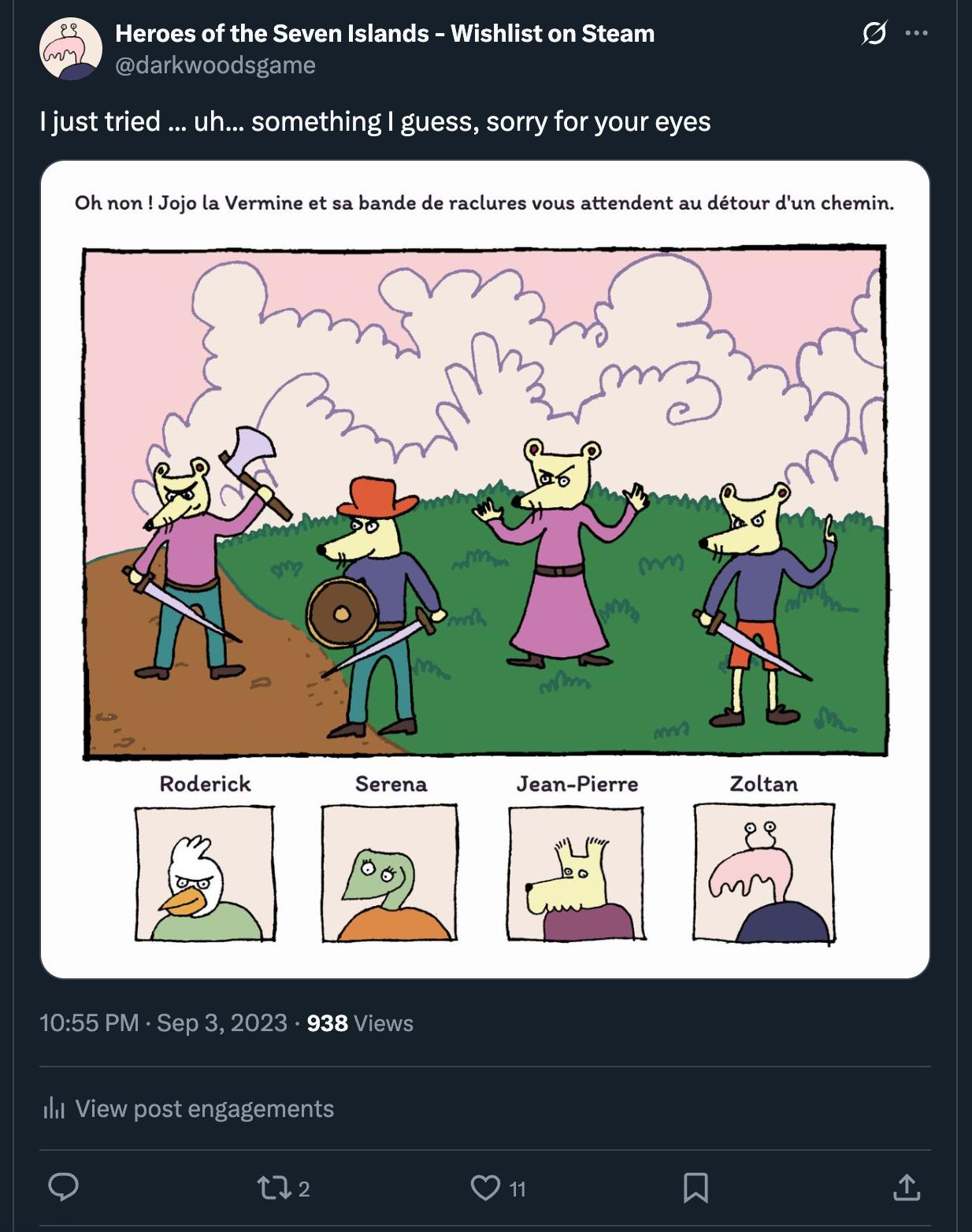
Task: Bookmark this post
Action: coord(696,1188)
